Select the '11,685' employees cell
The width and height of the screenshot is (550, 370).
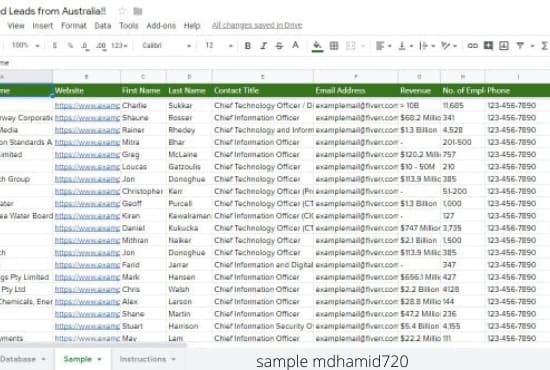point(463,105)
